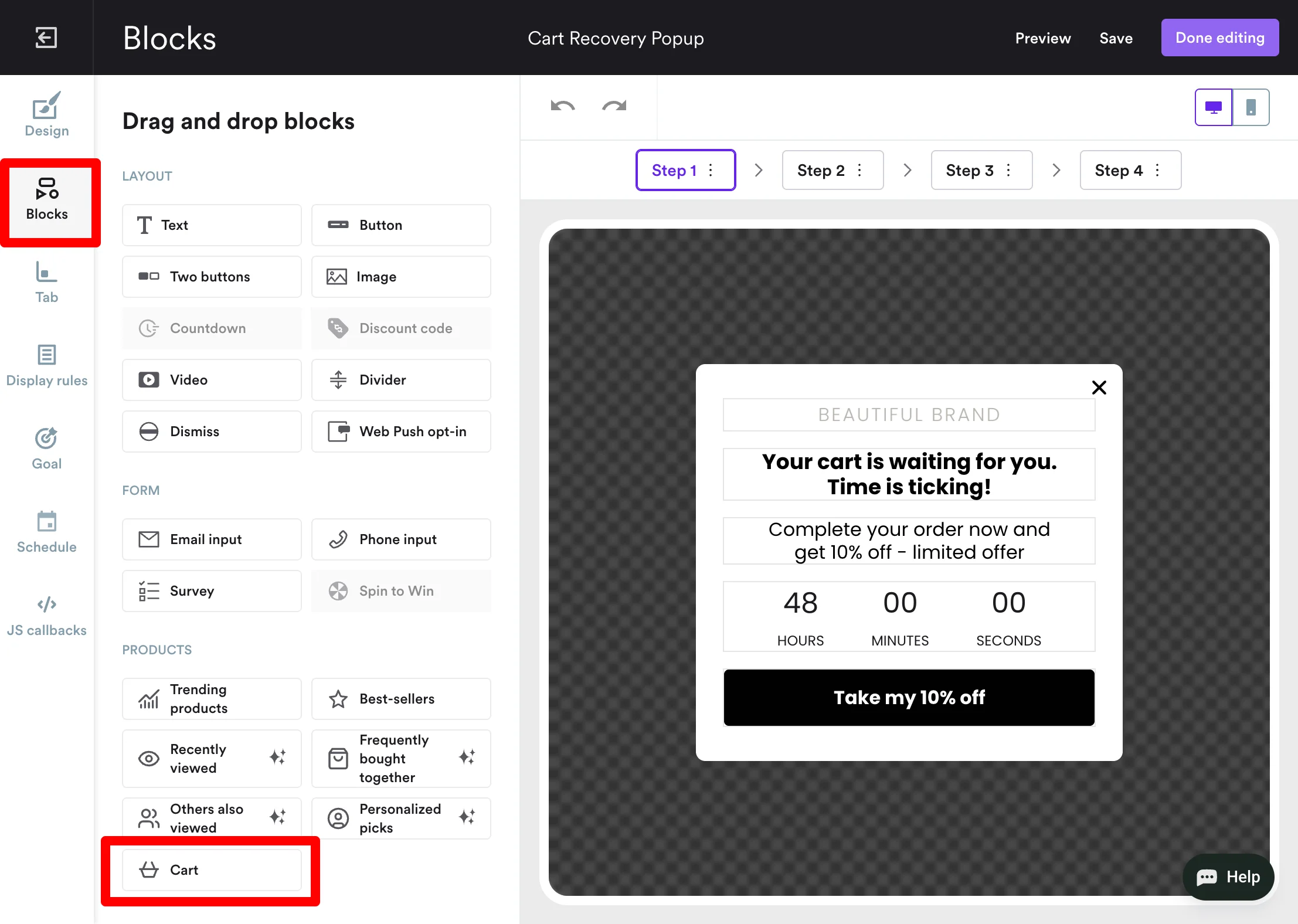Click the undo arrow icon

tap(563, 106)
